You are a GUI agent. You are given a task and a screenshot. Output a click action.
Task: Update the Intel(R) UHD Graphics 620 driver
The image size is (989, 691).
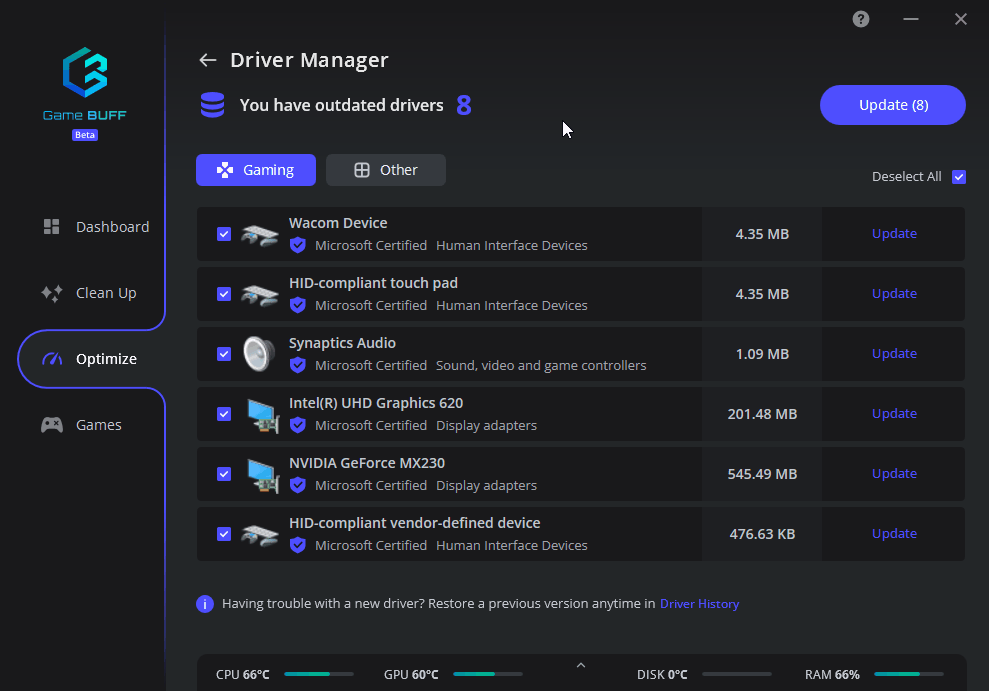[894, 414]
